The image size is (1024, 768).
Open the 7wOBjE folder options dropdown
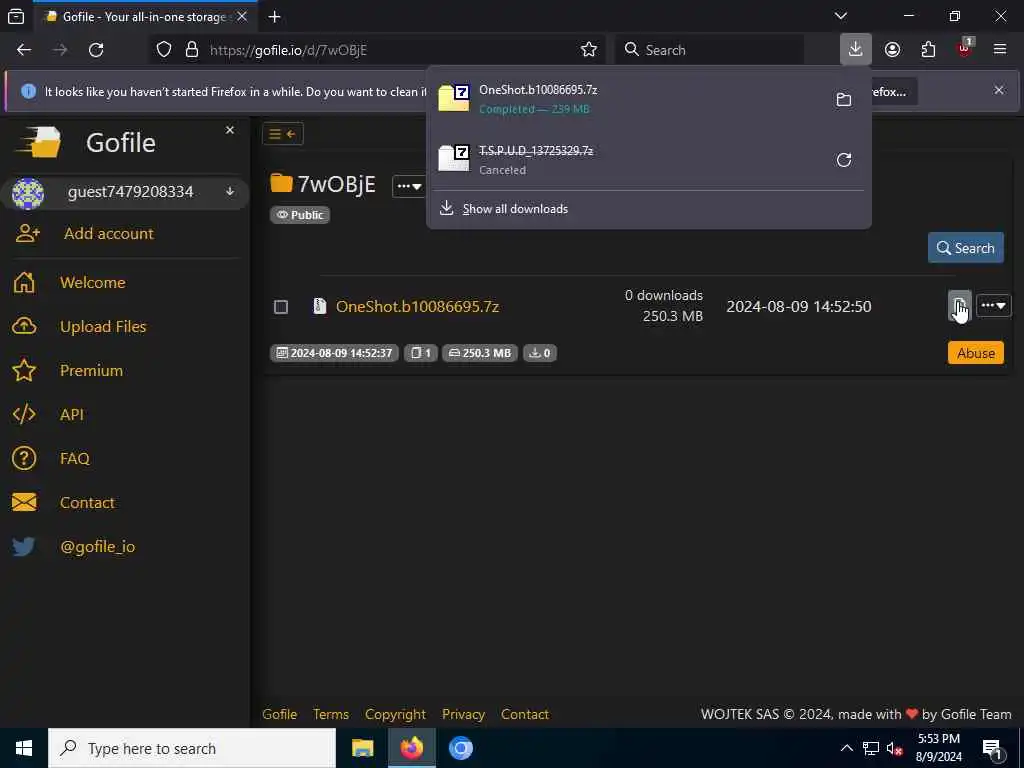409,186
